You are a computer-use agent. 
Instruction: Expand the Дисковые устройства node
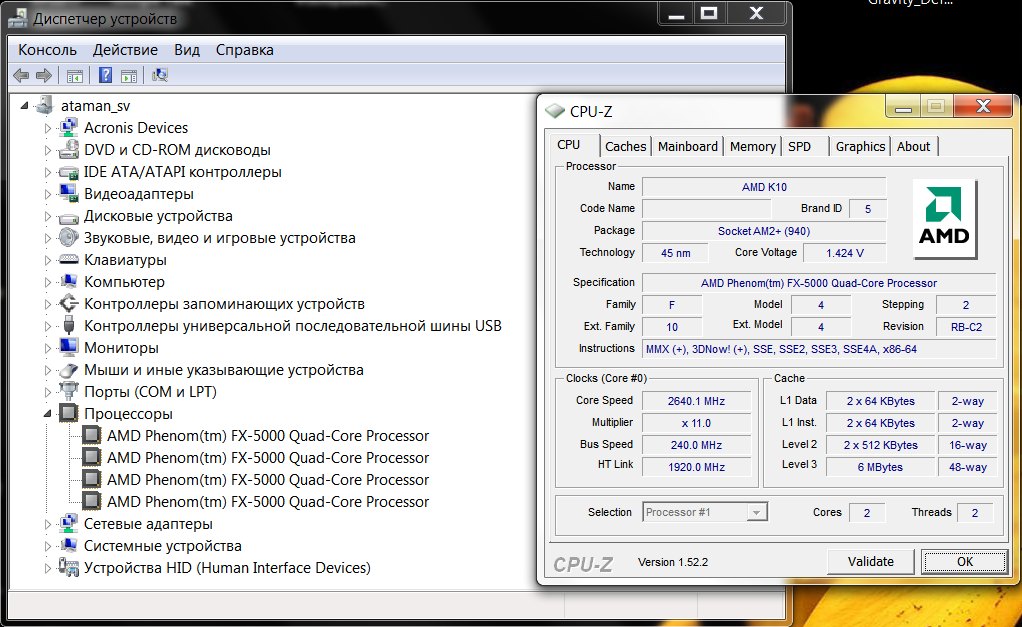(48, 216)
